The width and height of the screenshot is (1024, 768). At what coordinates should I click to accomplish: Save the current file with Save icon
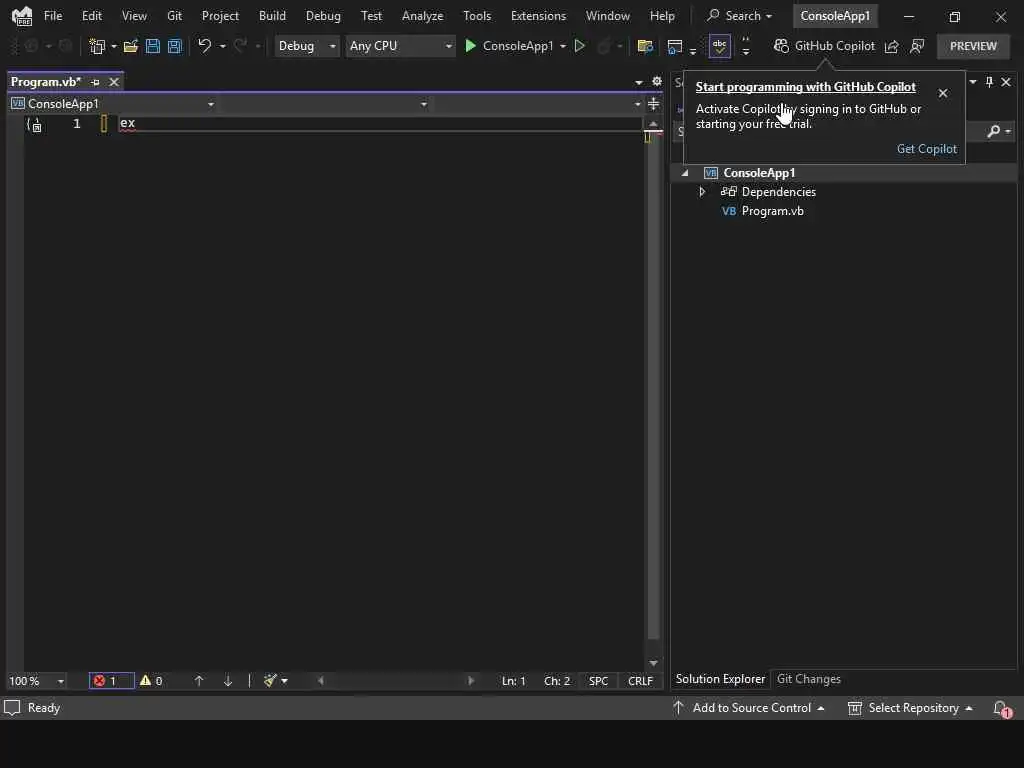coord(153,46)
